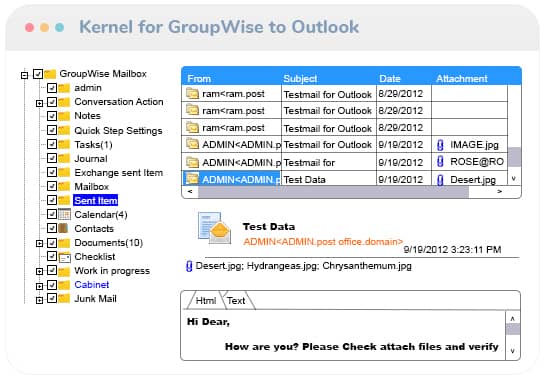Viewport: 545px width, 380px height.
Task: Click the email list horizontal scrollbar thumb
Action: pos(333,192)
